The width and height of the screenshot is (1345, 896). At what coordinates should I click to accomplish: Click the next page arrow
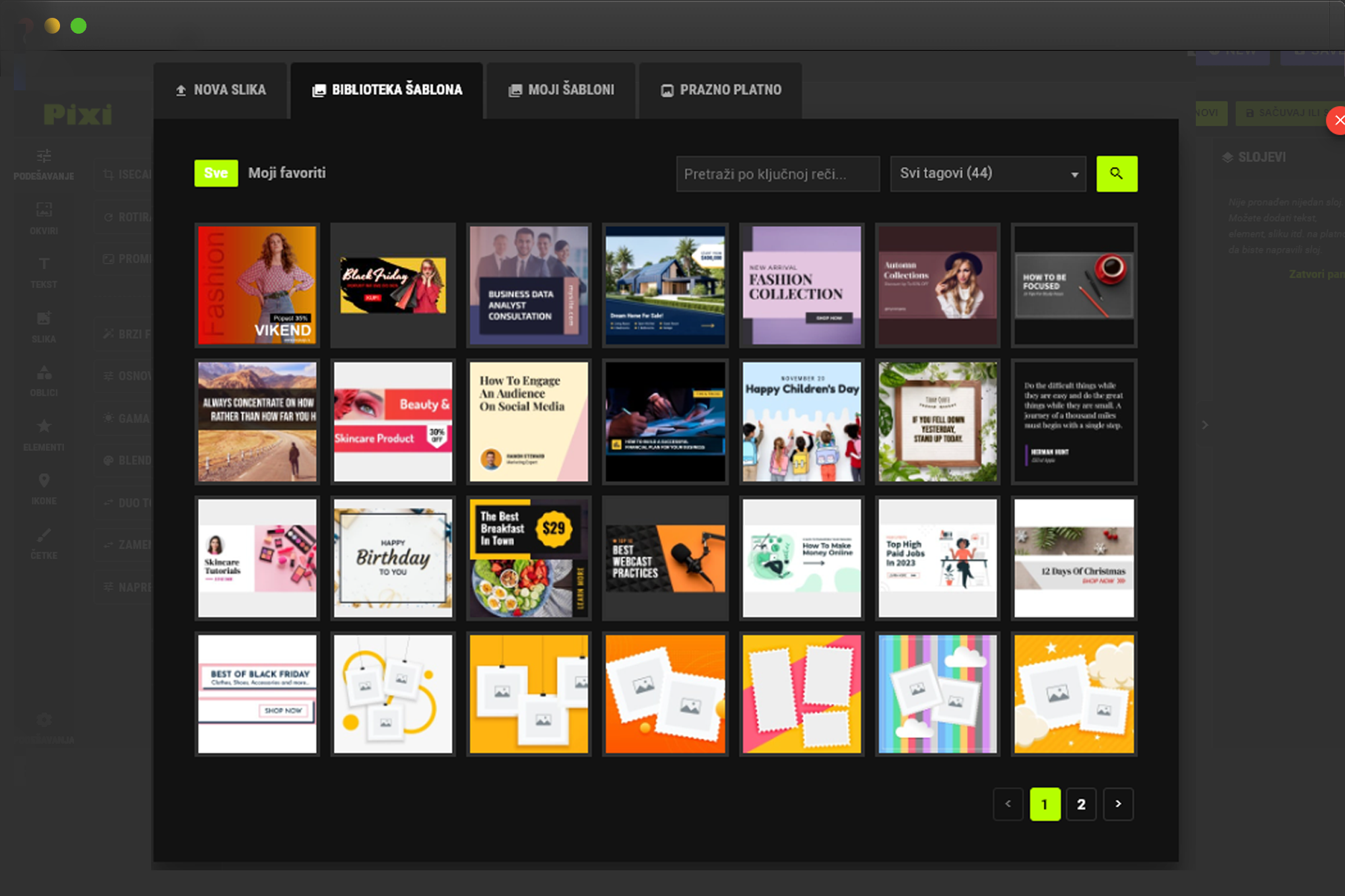1117,804
